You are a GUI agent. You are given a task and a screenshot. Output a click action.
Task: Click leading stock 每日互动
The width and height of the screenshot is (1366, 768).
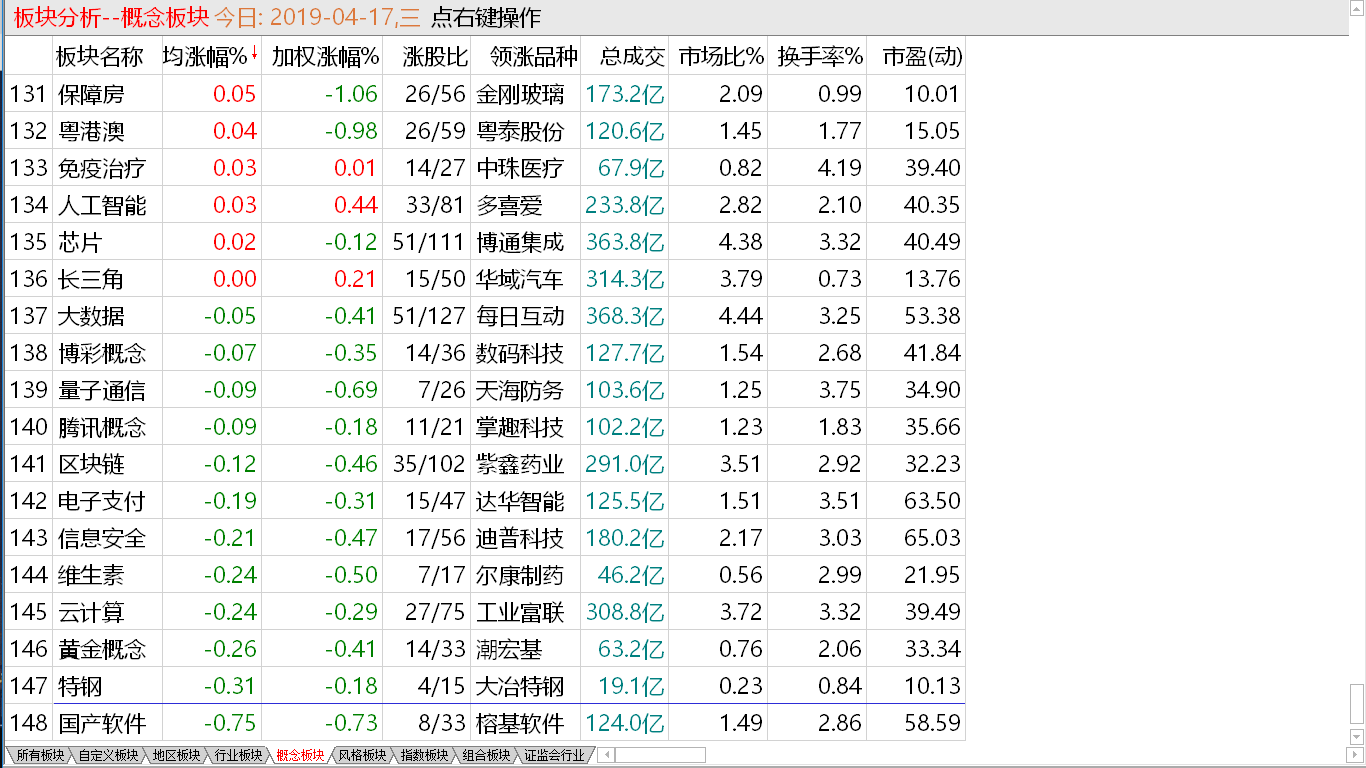[520, 316]
